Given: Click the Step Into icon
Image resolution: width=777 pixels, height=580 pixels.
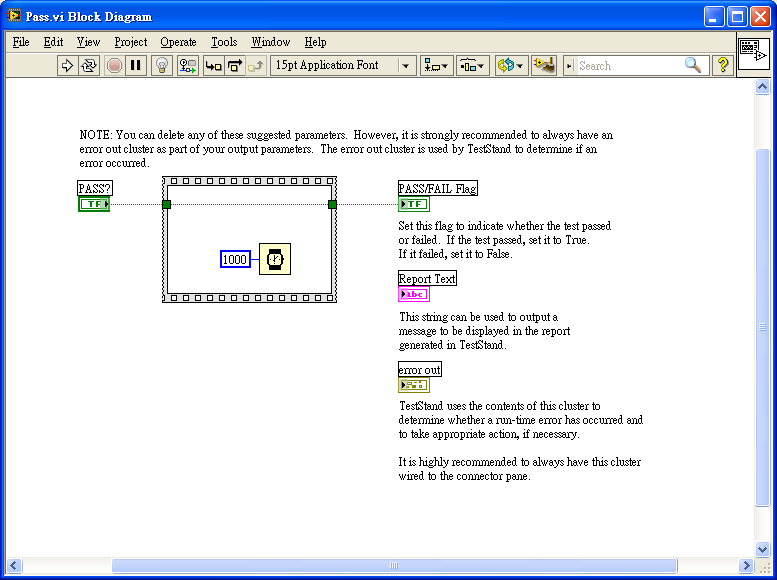Looking at the screenshot, I should point(214,65).
